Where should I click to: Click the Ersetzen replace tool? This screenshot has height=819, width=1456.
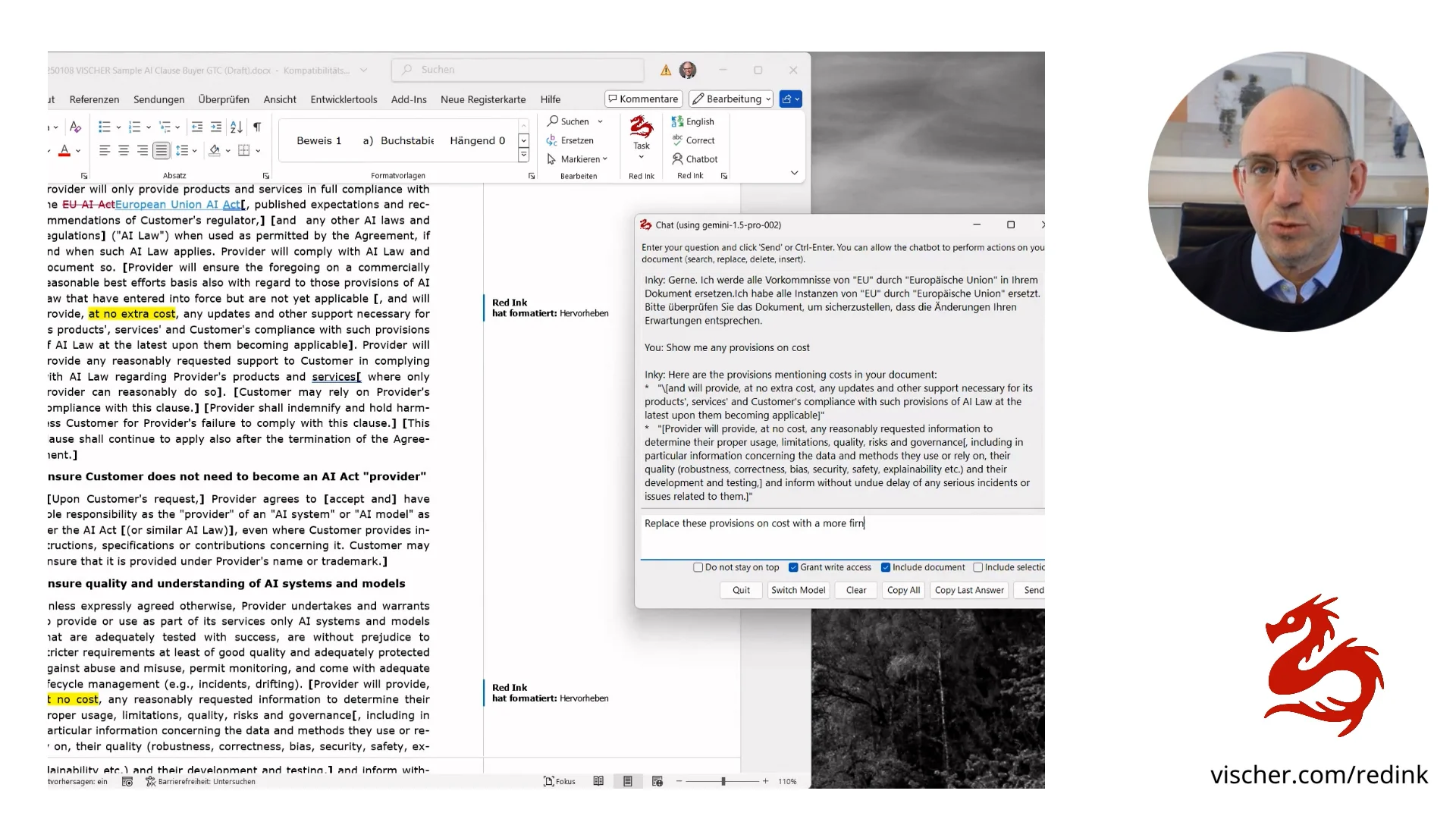coord(570,140)
